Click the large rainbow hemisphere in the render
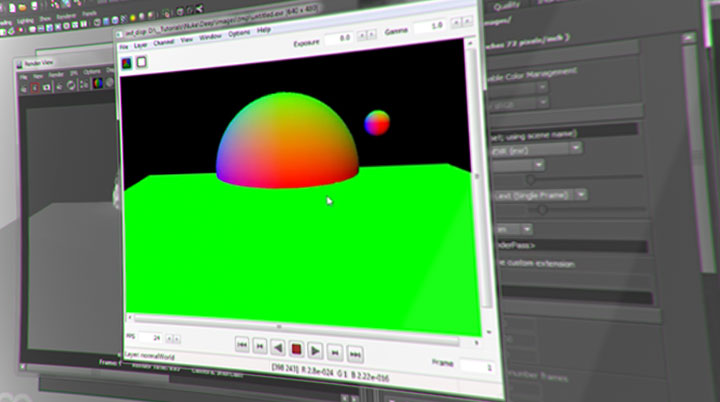The width and height of the screenshot is (720, 402). click(287, 142)
